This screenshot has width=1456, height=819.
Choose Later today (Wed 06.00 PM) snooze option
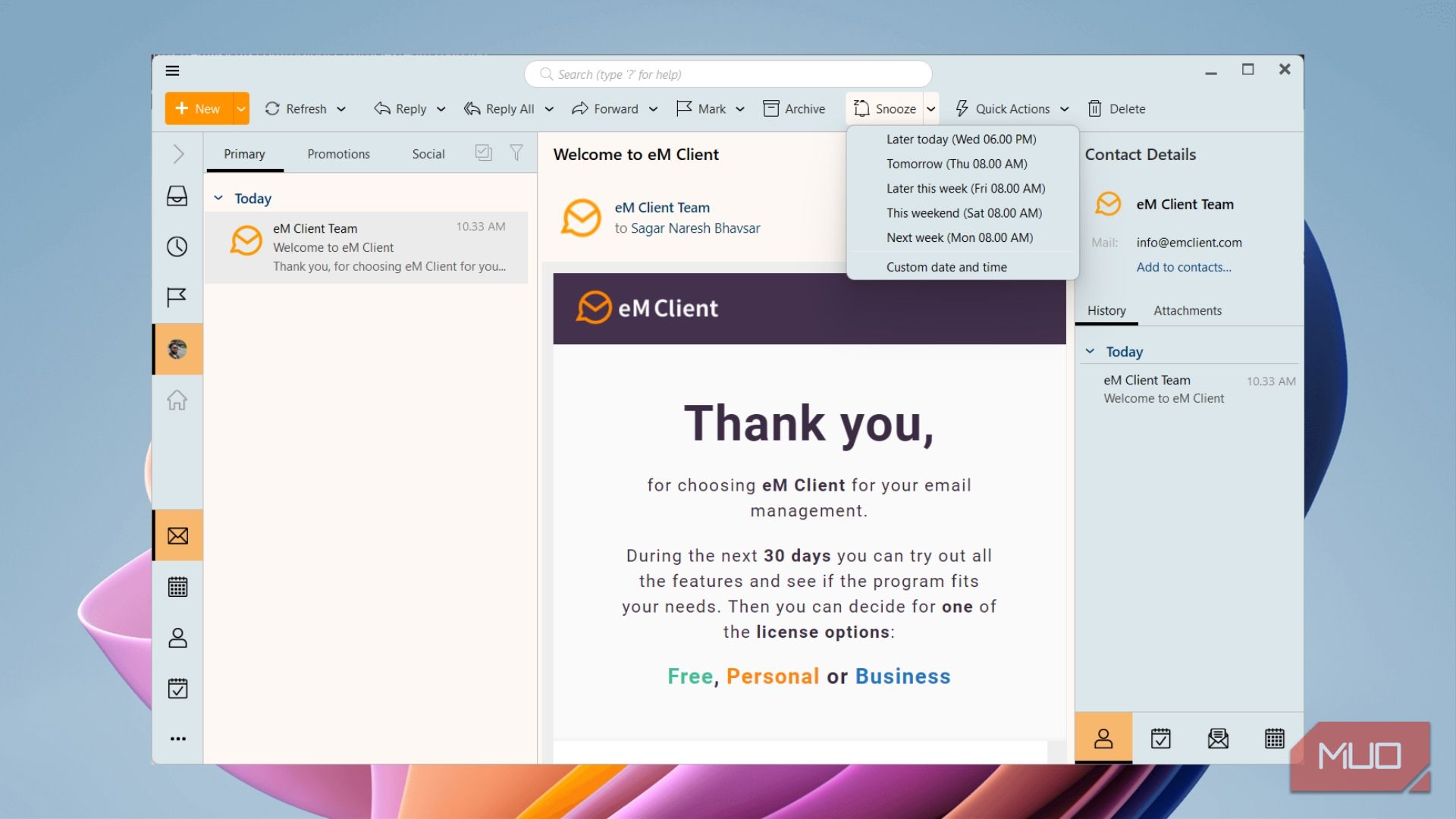click(x=962, y=139)
